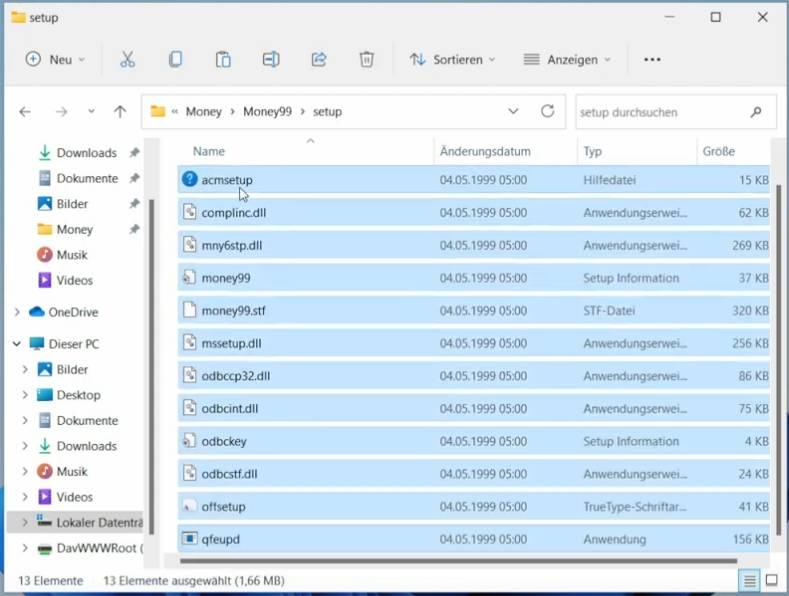Sort by the Name column header
The height and width of the screenshot is (596, 789).
(x=209, y=151)
